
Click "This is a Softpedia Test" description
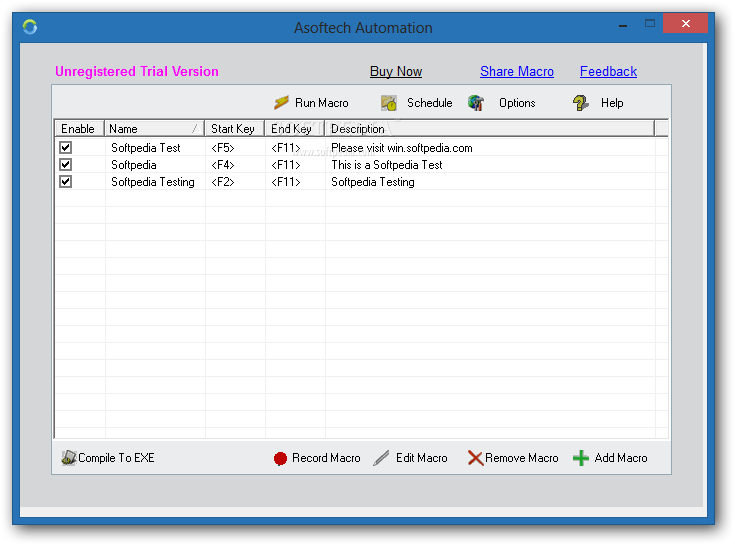(387, 165)
